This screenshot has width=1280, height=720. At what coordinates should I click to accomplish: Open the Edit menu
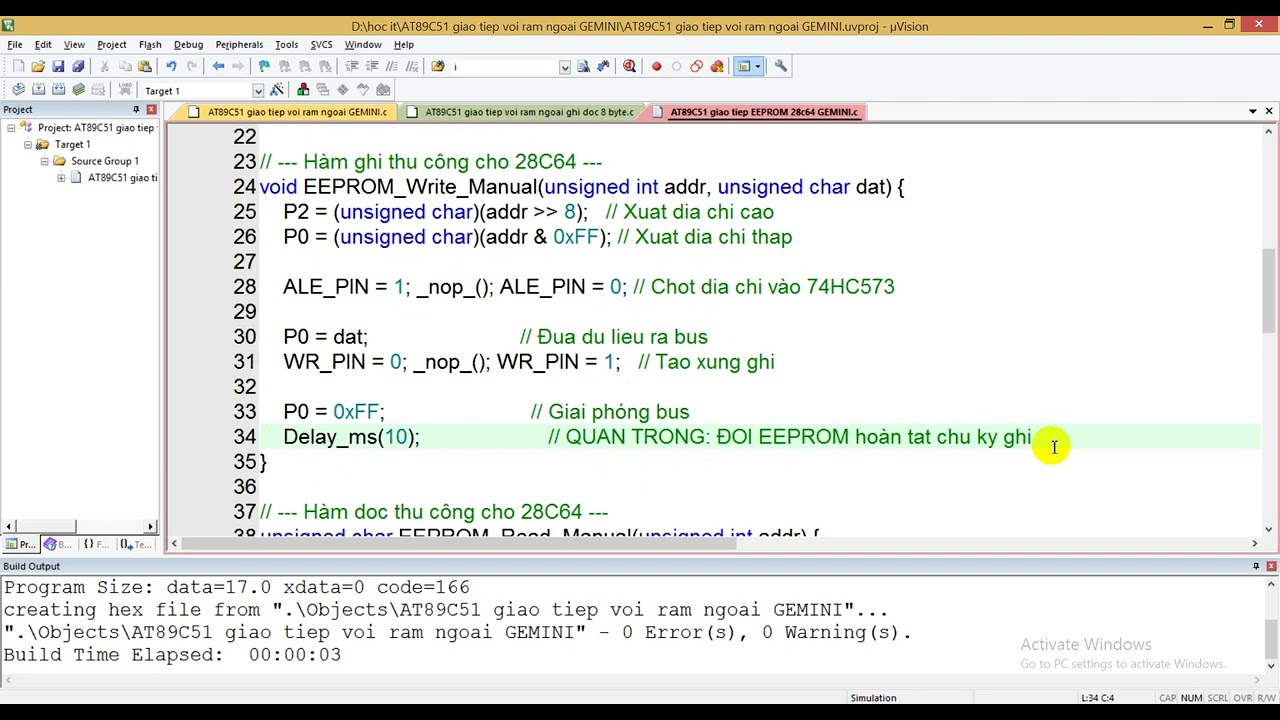point(43,44)
